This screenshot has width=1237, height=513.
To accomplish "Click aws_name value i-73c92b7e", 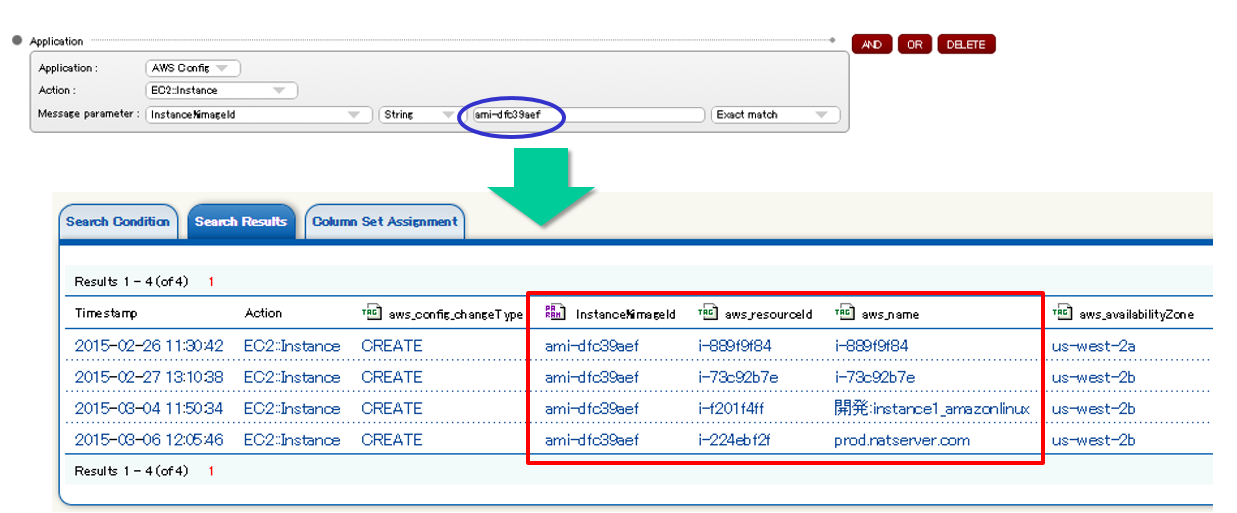I will point(875,377).
